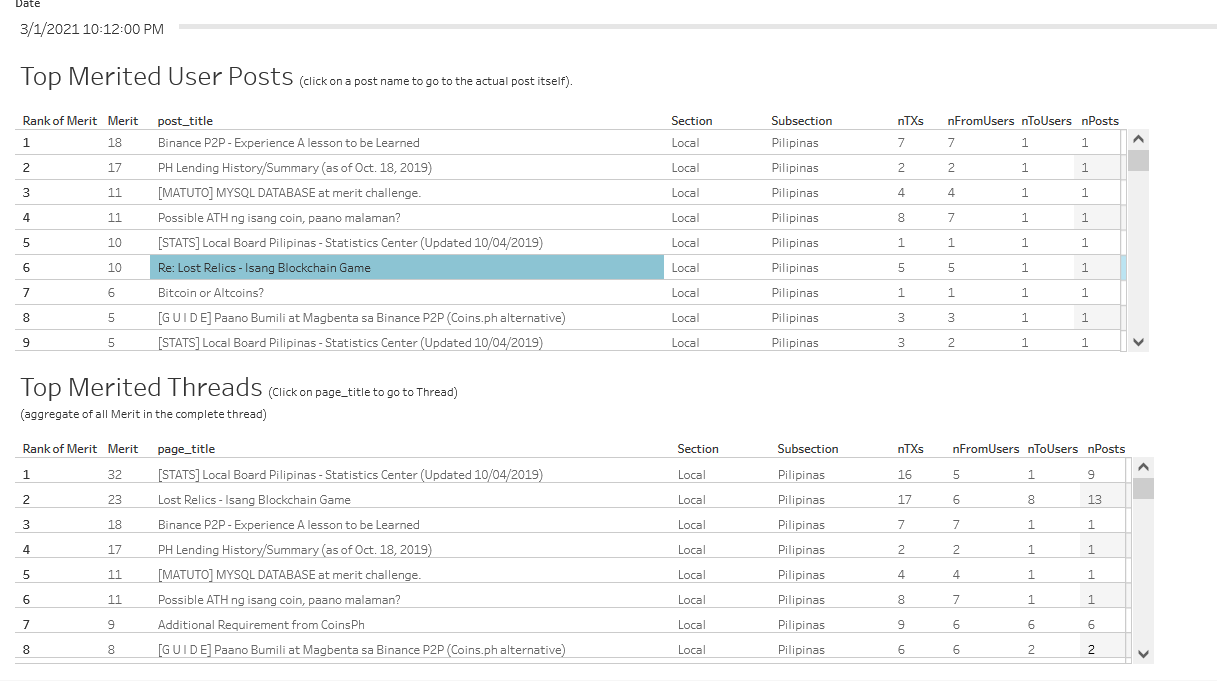Click nToUsers column header in Threads table

[x=1053, y=449]
